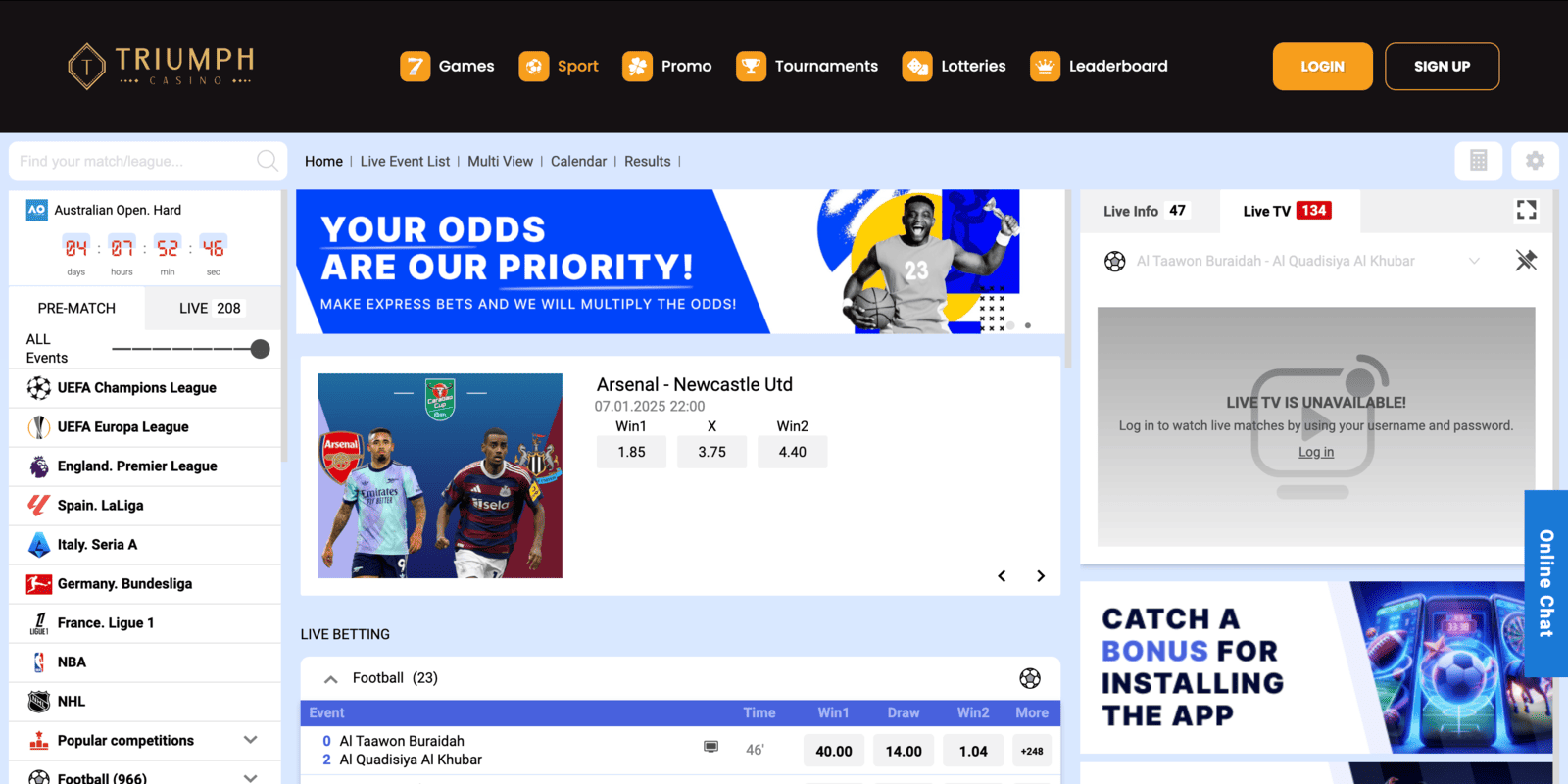Expand Popular competitions list
The image size is (1568, 784).
[250, 740]
